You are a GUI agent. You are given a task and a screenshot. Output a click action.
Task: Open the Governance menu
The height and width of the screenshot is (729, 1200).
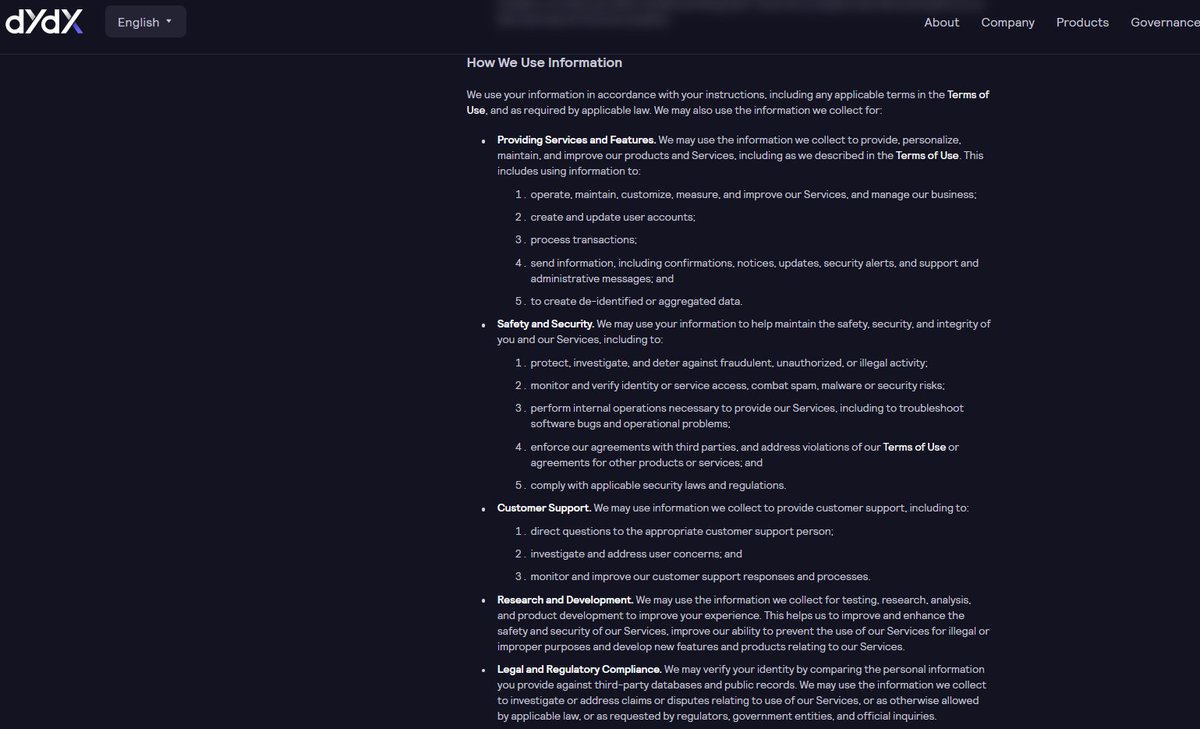[1165, 22]
